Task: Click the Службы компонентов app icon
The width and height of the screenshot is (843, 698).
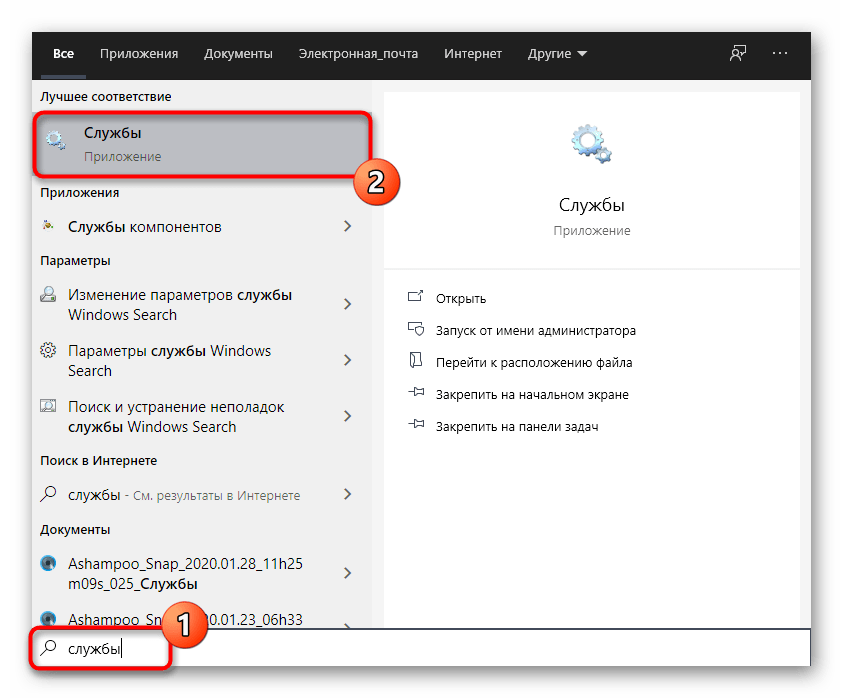Action: [48, 226]
